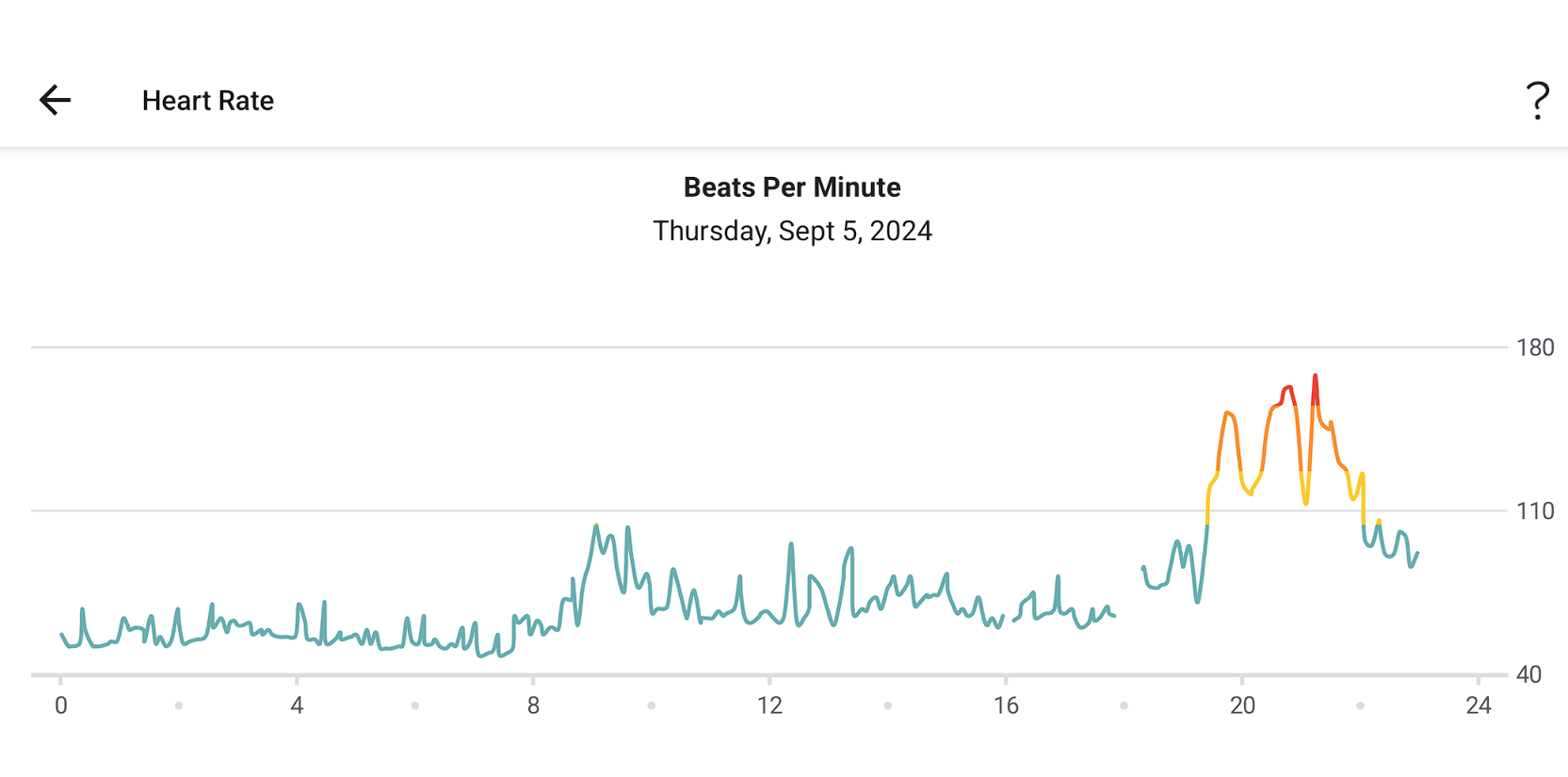The height and width of the screenshot is (777, 1568).
Task: Click the Heart Rate page title
Action: [207, 101]
